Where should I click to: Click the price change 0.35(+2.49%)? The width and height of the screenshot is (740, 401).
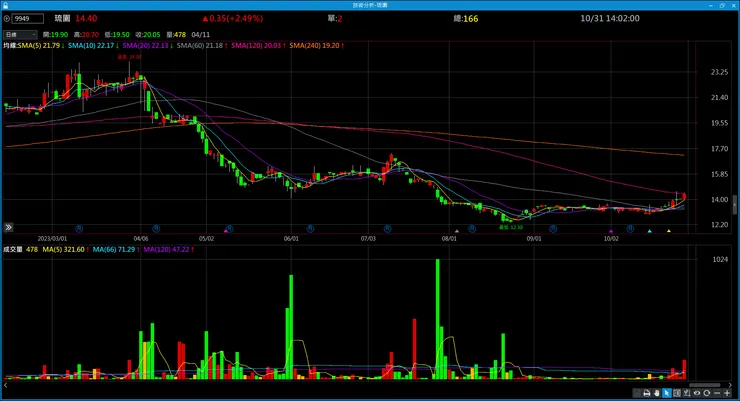coord(233,19)
